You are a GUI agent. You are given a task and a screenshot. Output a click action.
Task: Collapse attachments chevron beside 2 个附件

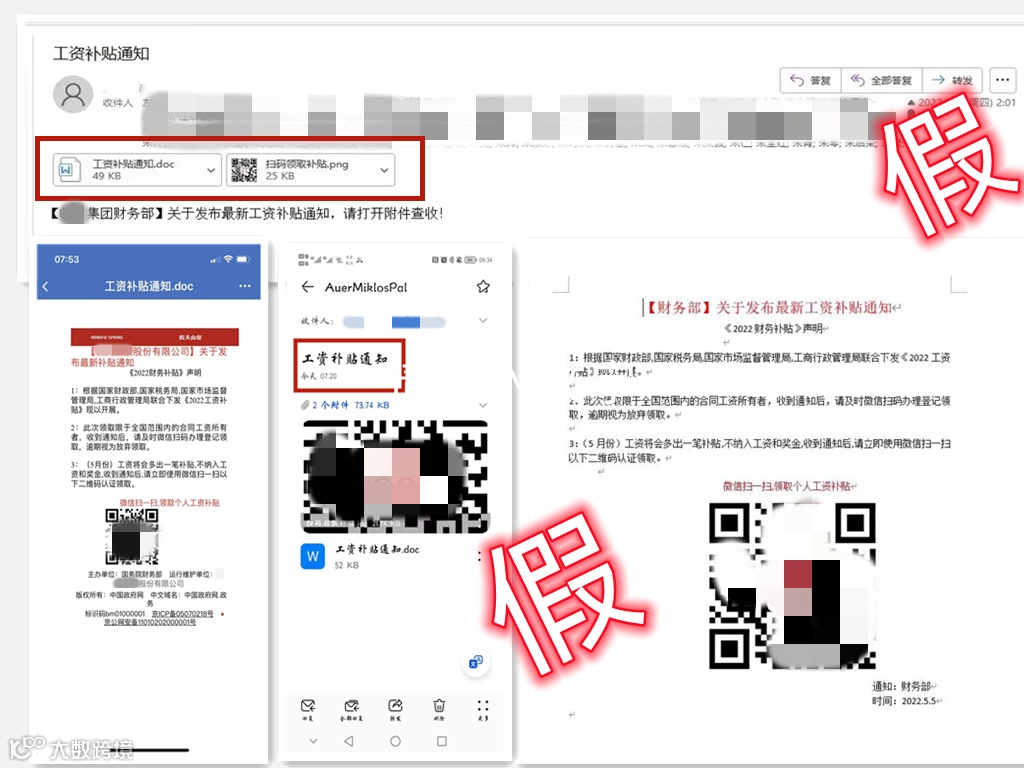[x=483, y=405]
